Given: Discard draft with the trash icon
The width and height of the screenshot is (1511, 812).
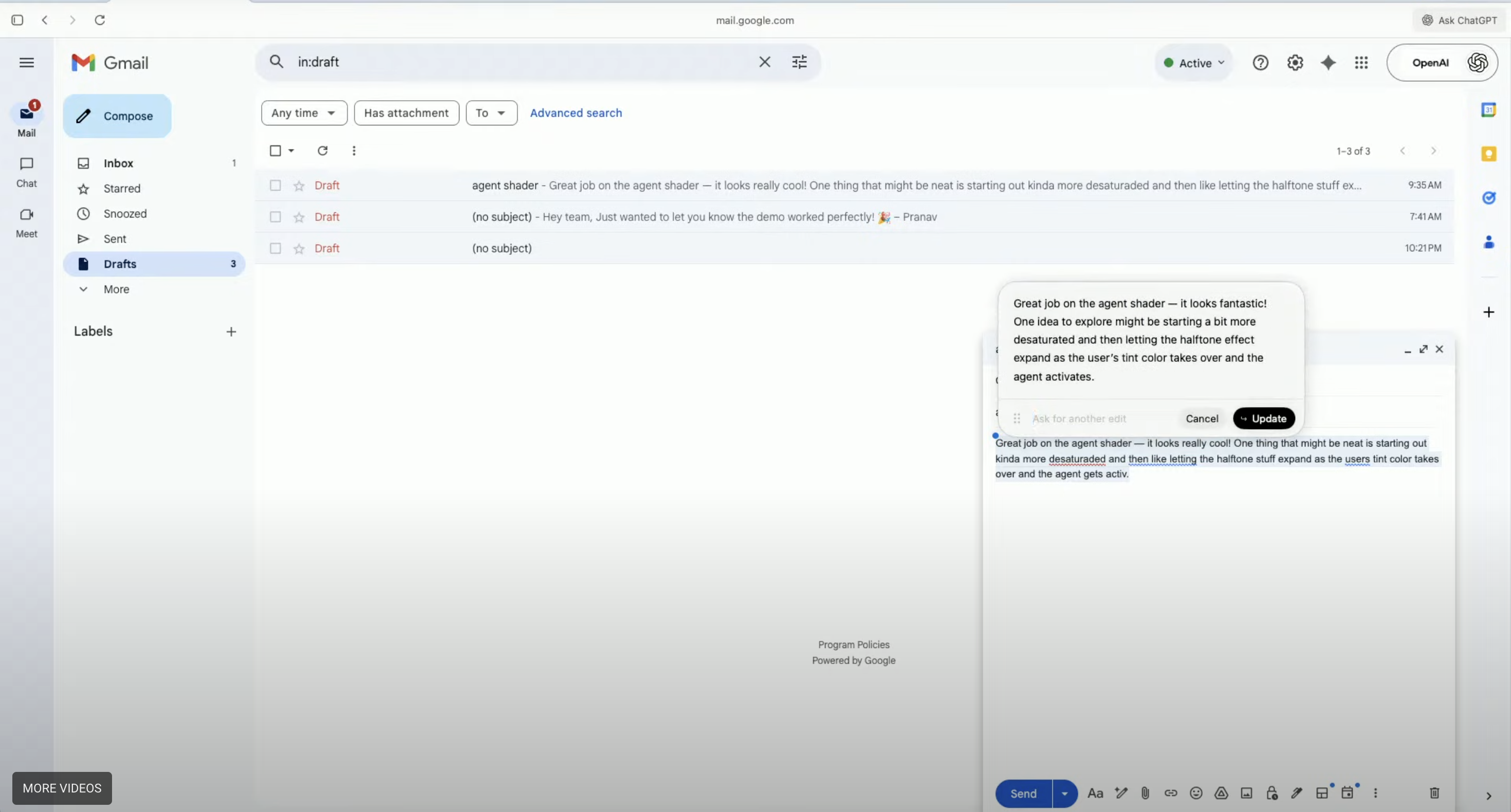Looking at the screenshot, I should [x=1434, y=793].
